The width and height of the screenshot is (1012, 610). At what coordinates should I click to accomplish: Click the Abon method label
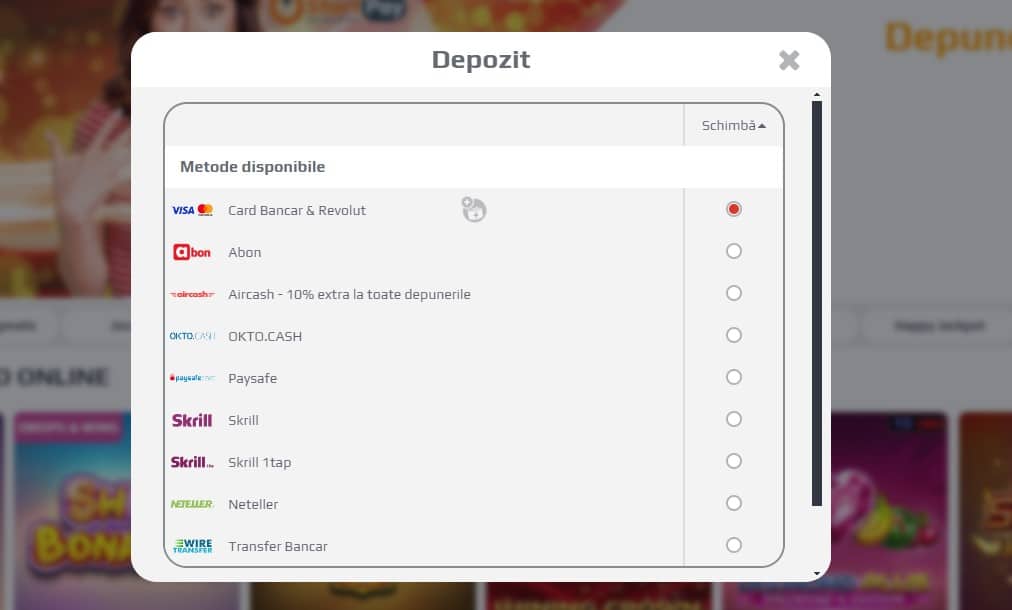(x=245, y=252)
